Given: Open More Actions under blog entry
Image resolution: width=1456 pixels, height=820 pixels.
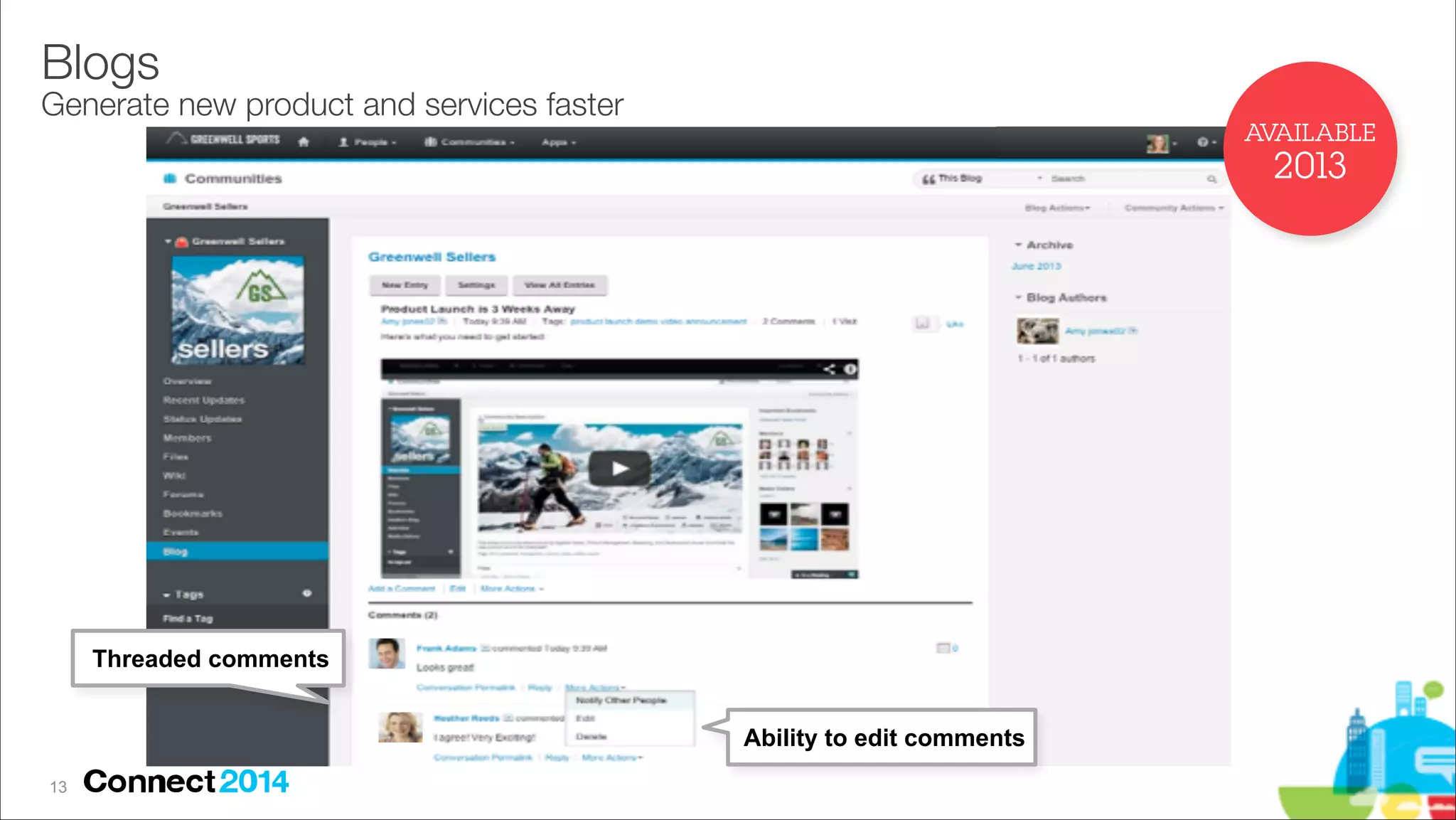Looking at the screenshot, I should click(512, 589).
